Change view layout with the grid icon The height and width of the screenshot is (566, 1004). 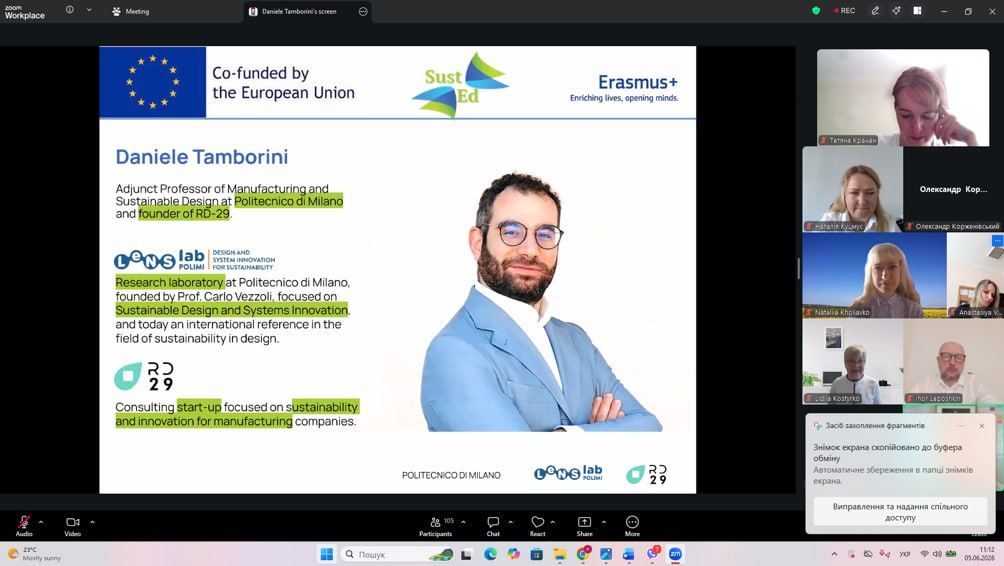pyautogui.click(x=918, y=11)
